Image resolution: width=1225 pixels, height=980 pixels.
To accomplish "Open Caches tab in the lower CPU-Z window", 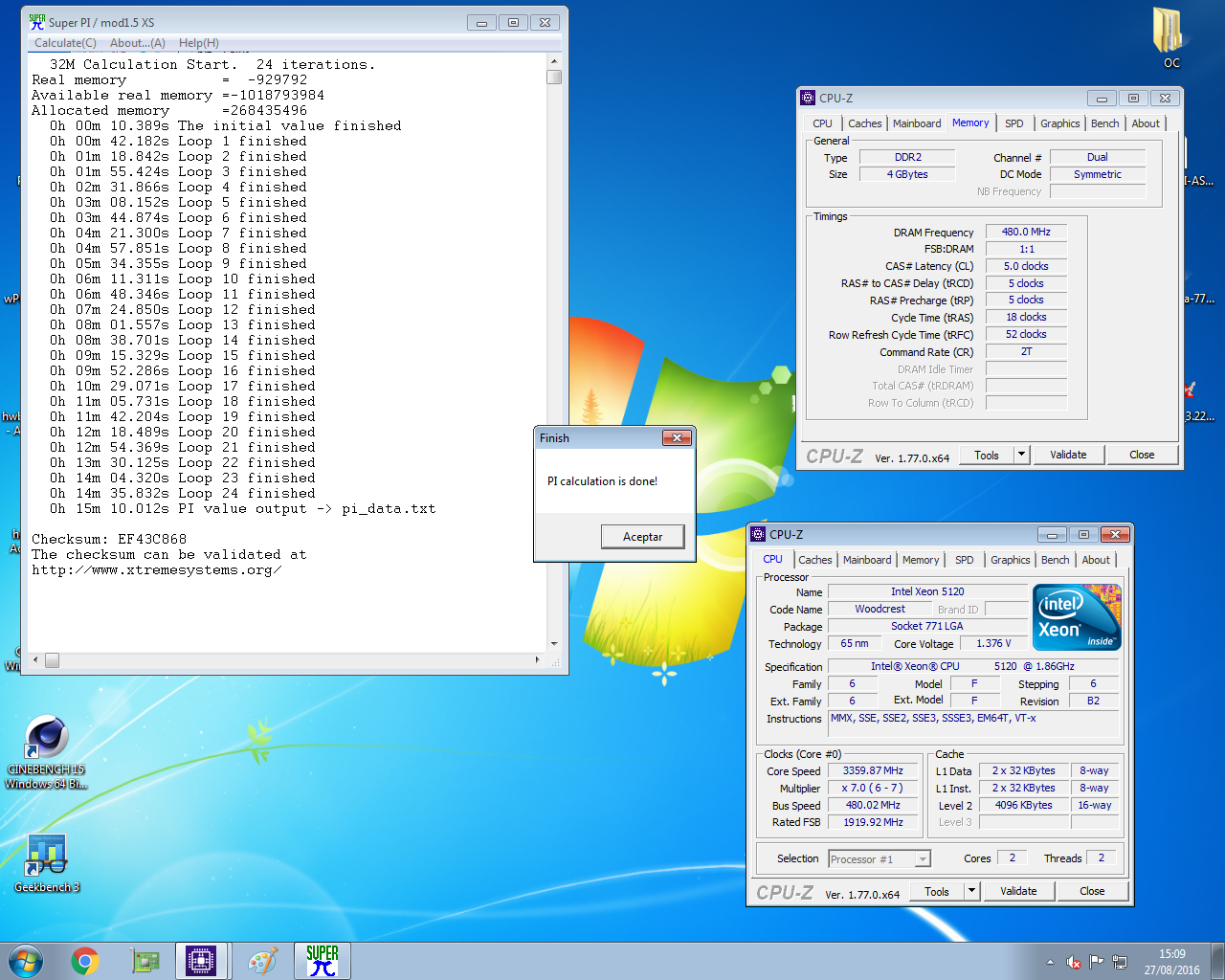I will tap(815, 560).
